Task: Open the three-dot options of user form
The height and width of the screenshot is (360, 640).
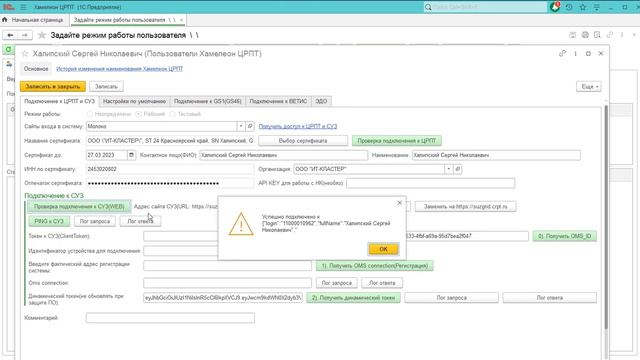Action: coord(576,53)
